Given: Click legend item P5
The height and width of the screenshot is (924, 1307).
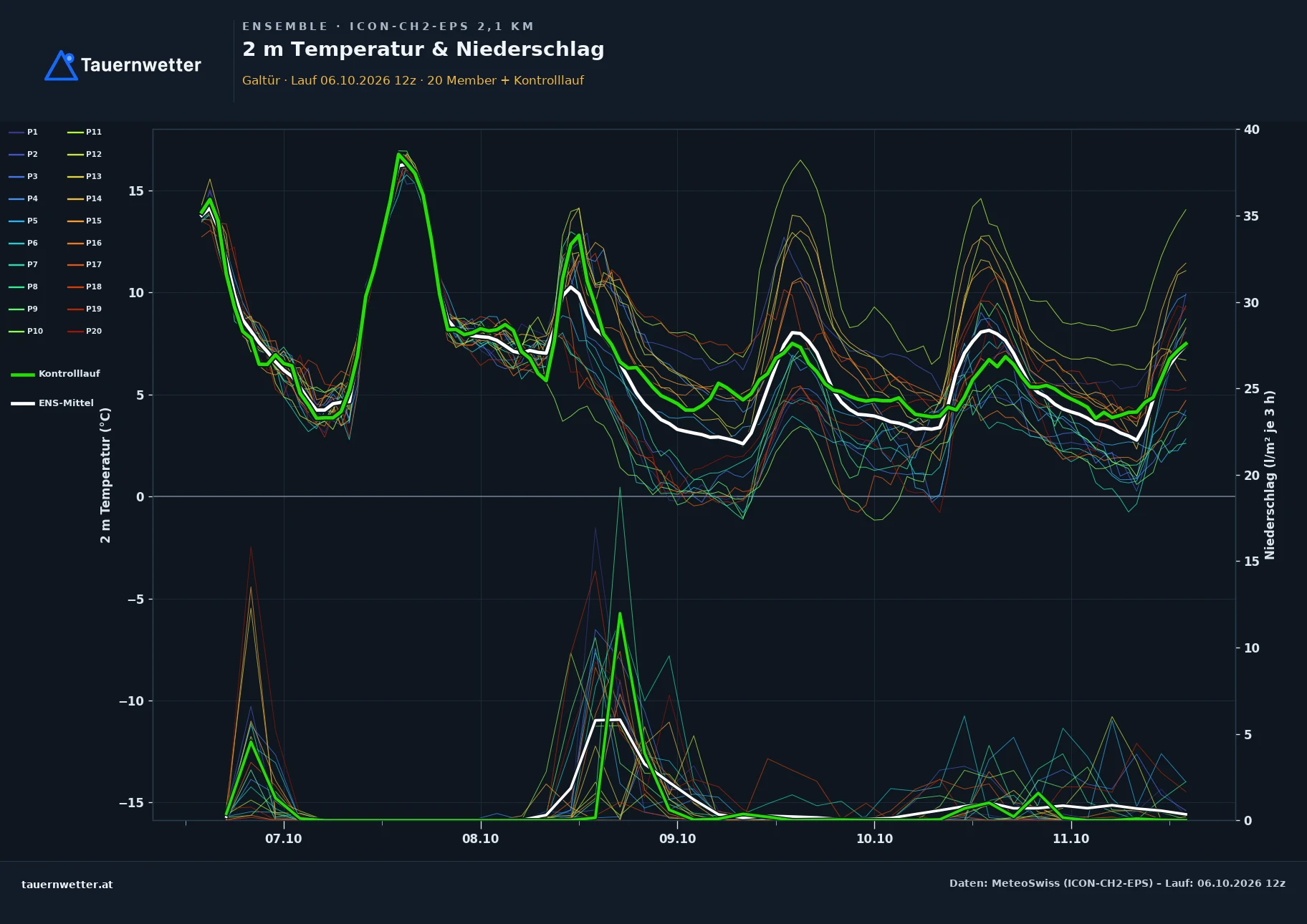Looking at the screenshot, I should 23,221.
